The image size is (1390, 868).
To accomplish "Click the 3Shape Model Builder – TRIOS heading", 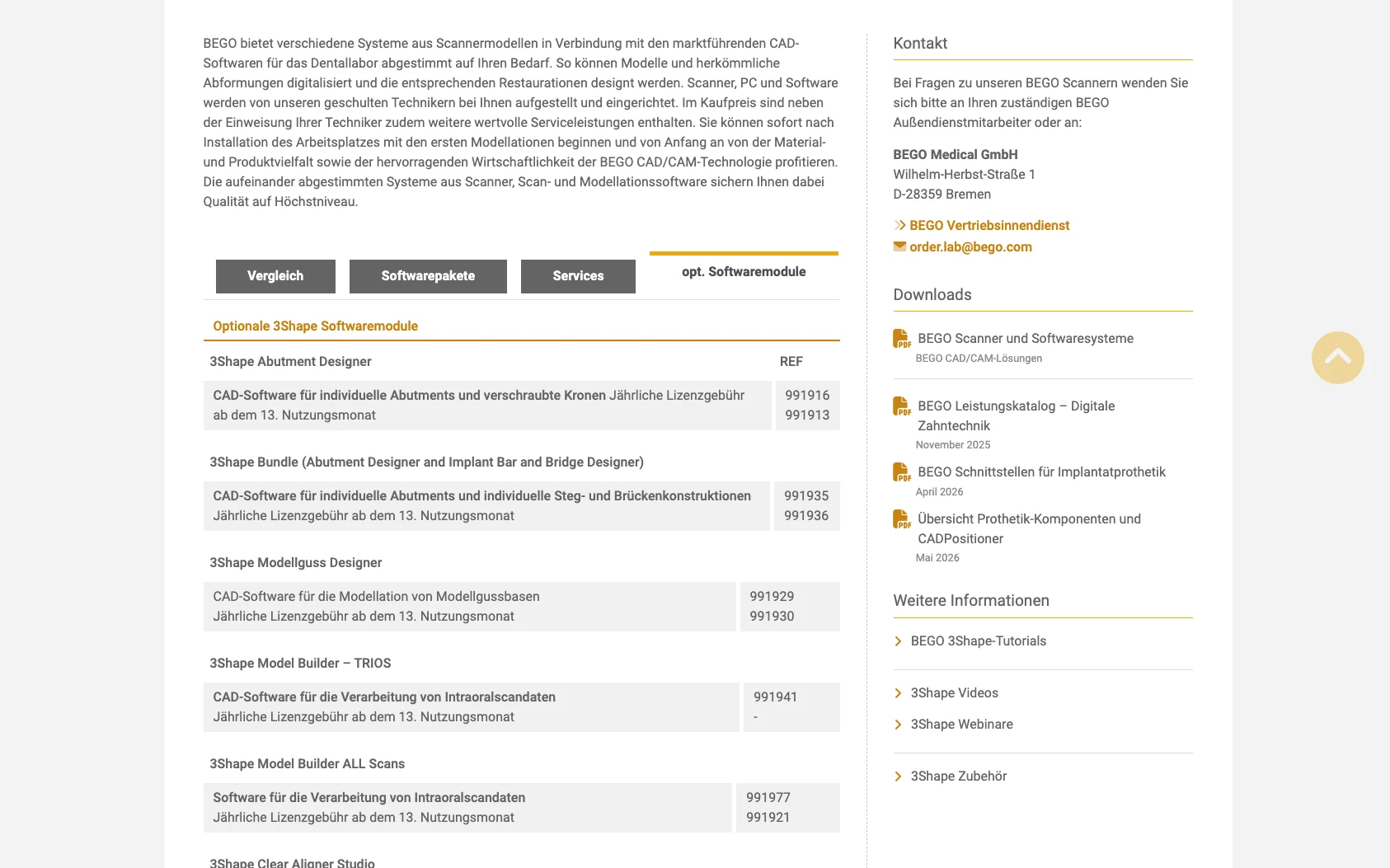I will [x=300, y=663].
